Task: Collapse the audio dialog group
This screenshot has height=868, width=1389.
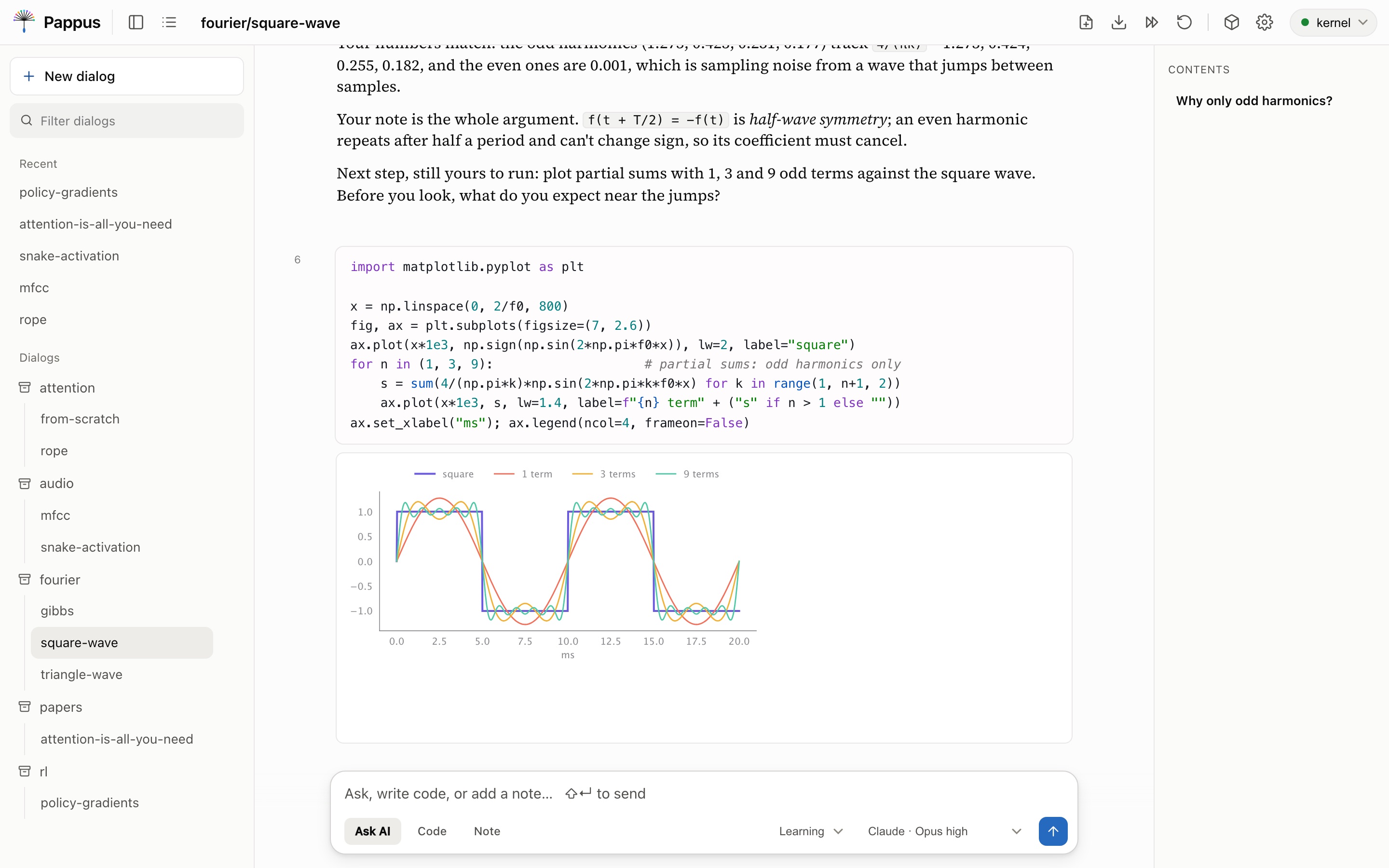Action: (x=56, y=483)
